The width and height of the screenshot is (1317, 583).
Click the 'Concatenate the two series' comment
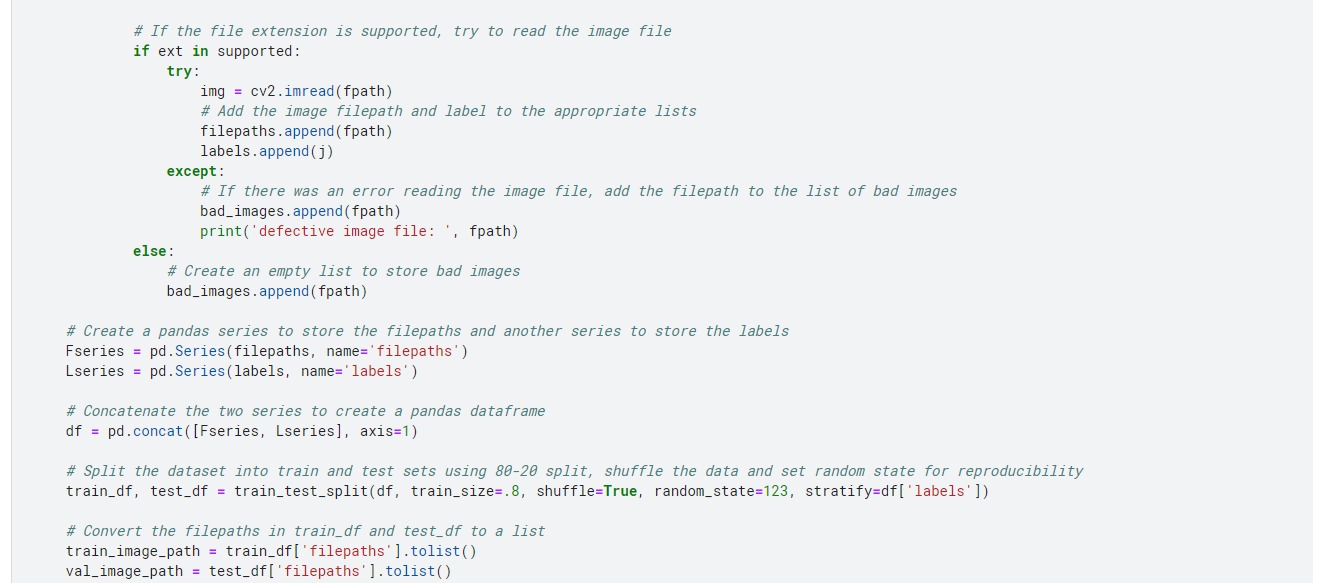(x=305, y=411)
